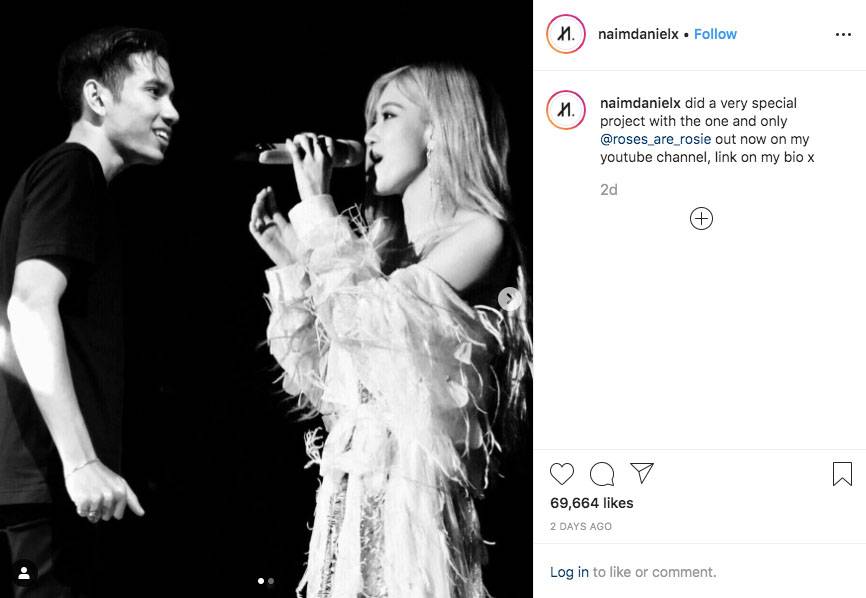This screenshot has width=866, height=598.
Task: Click header profile avatar of naimdanielx
Action: pyautogui.click(x=566, y=34)
